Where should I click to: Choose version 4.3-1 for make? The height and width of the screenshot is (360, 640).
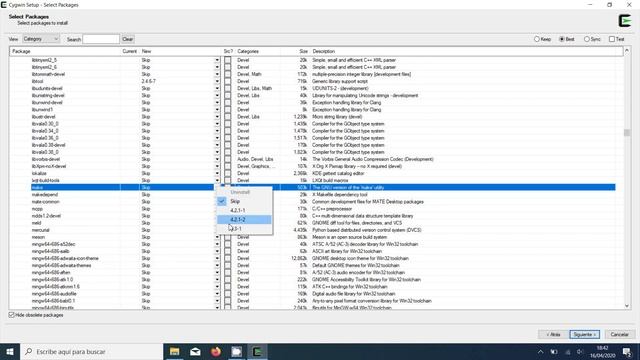click(244, 229)
